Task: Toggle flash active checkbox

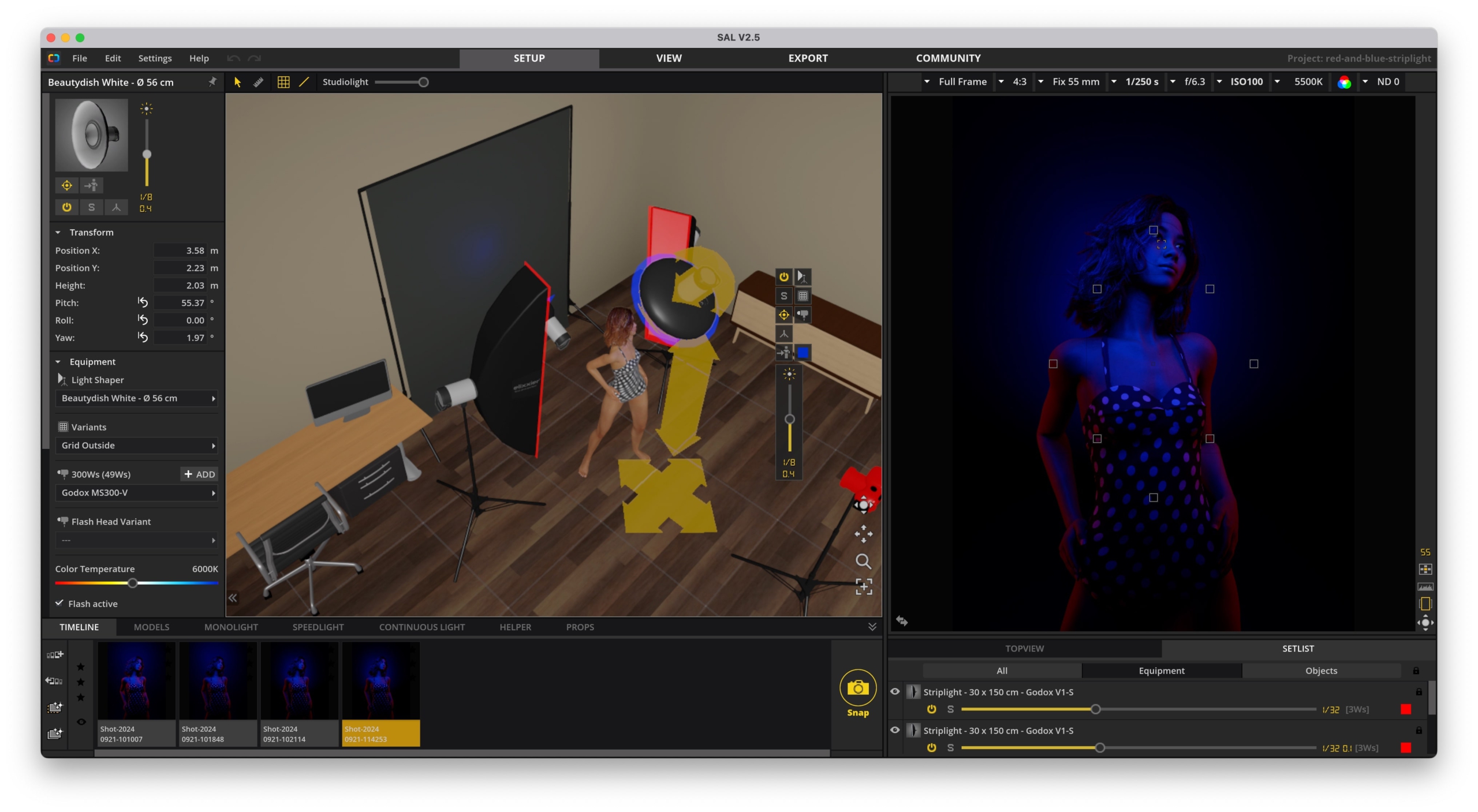Action: coord(58,603)
